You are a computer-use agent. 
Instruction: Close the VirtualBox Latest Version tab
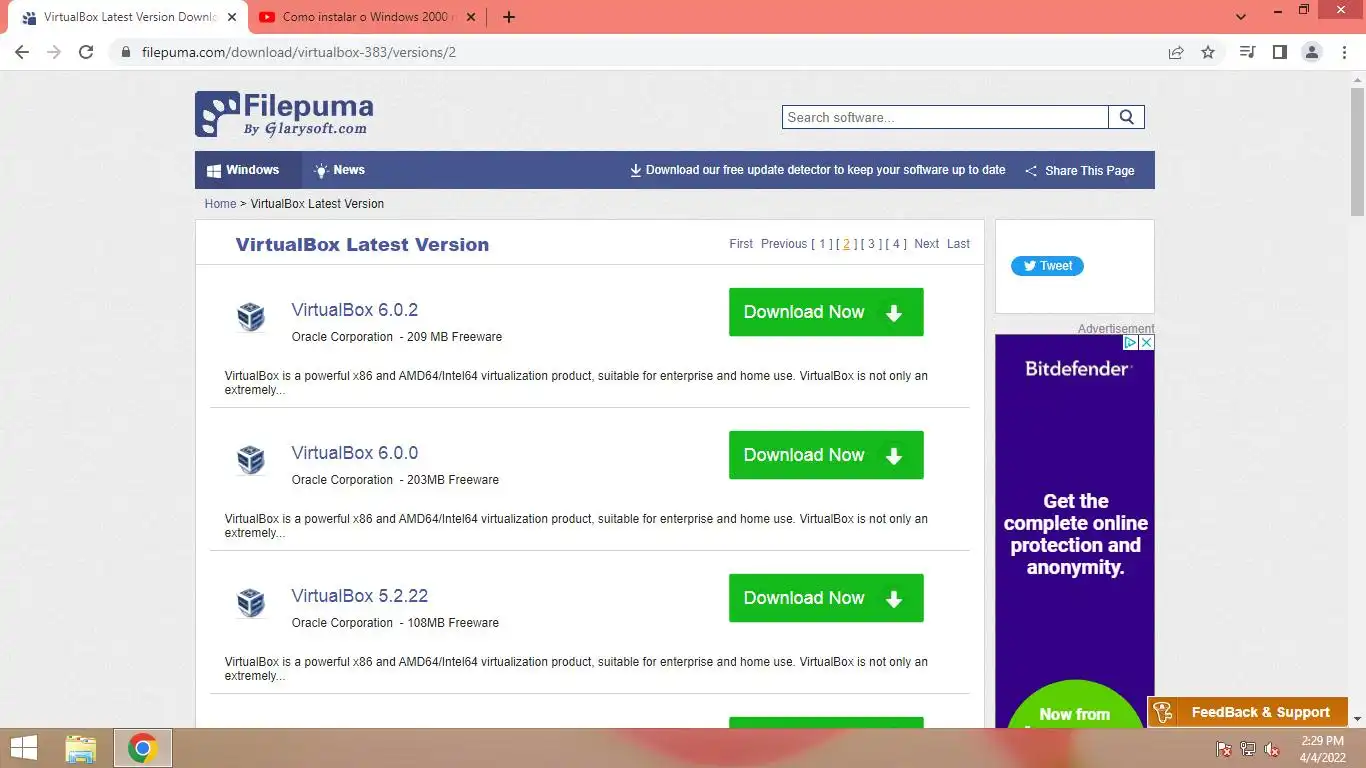pyautogui.click(x=232, y=17)
